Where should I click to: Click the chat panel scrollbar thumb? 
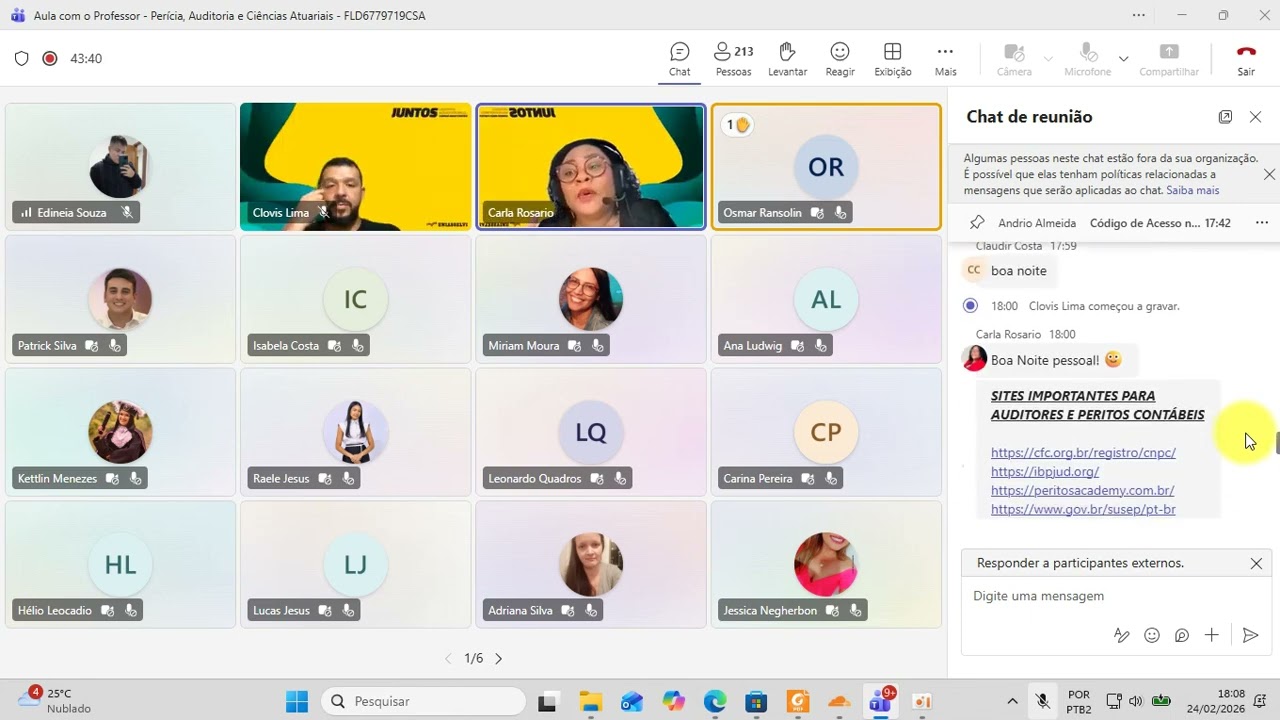click(x=1276, y=443)
